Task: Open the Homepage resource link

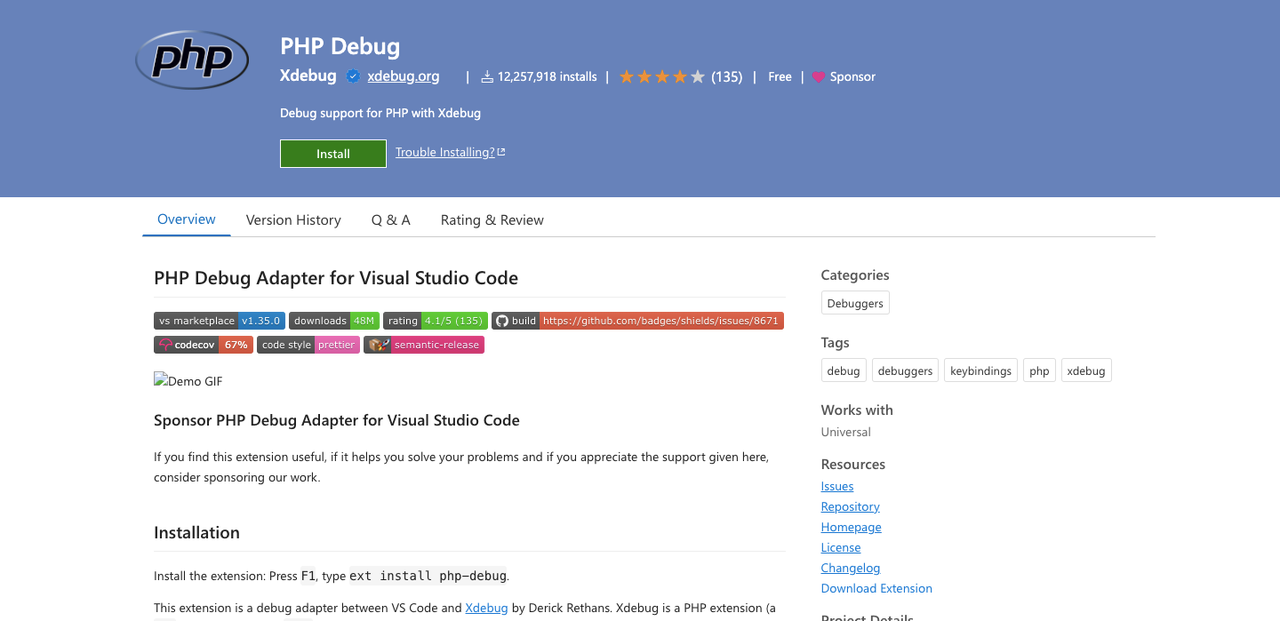Action: [851, 527]
